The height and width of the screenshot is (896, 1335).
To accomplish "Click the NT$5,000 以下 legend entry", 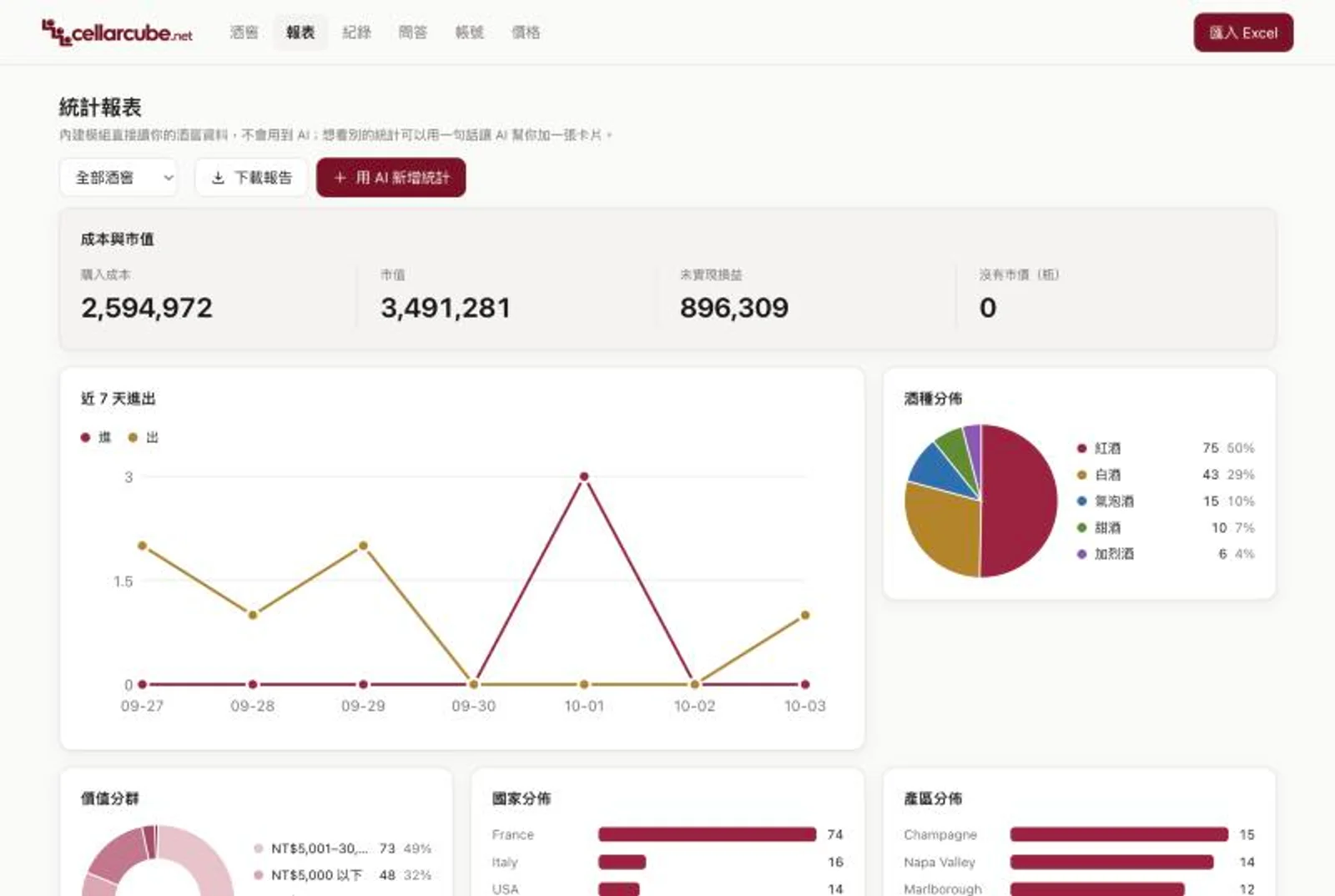I will [x=342, y=875].
